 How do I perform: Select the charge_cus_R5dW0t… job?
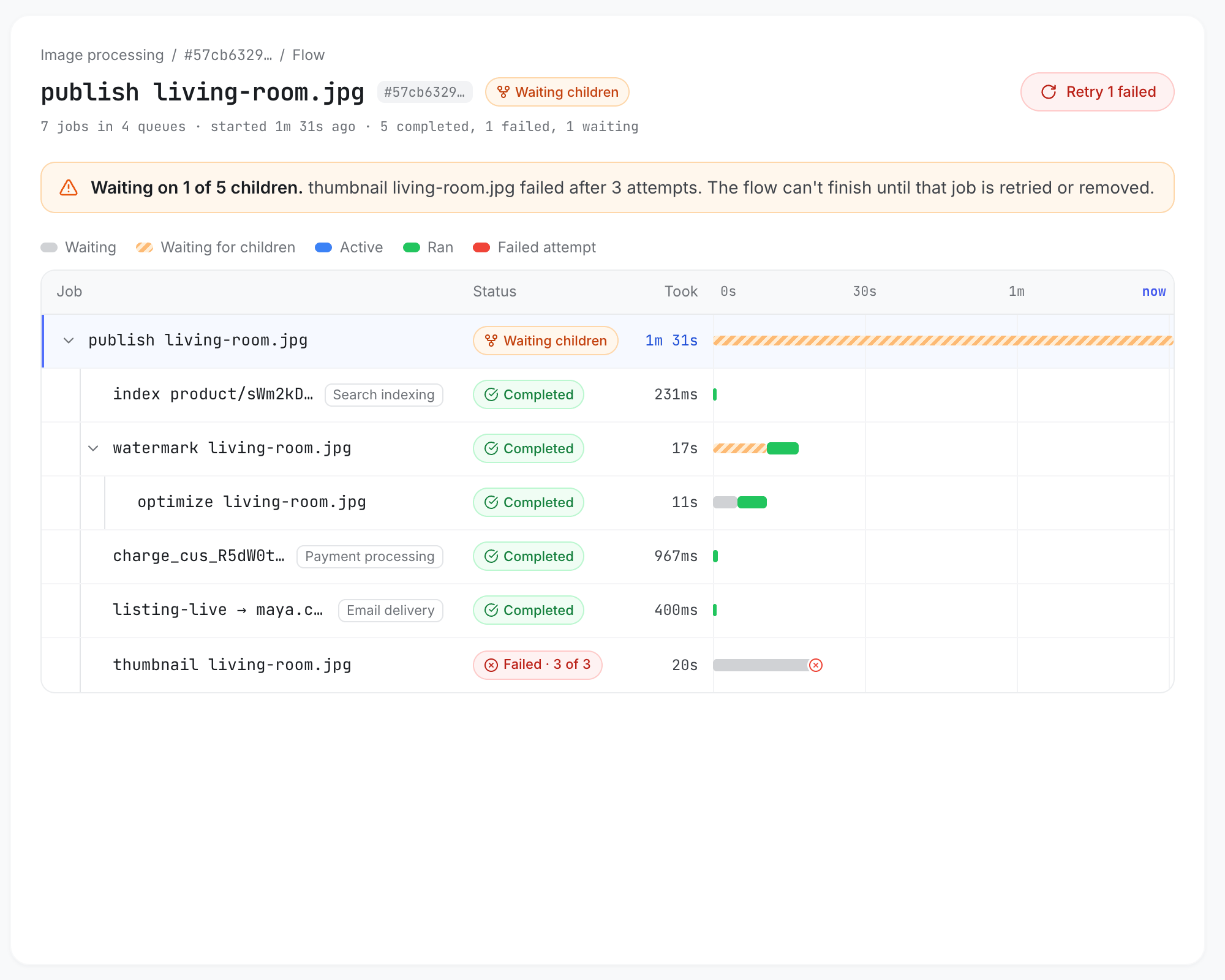[608, 556]
